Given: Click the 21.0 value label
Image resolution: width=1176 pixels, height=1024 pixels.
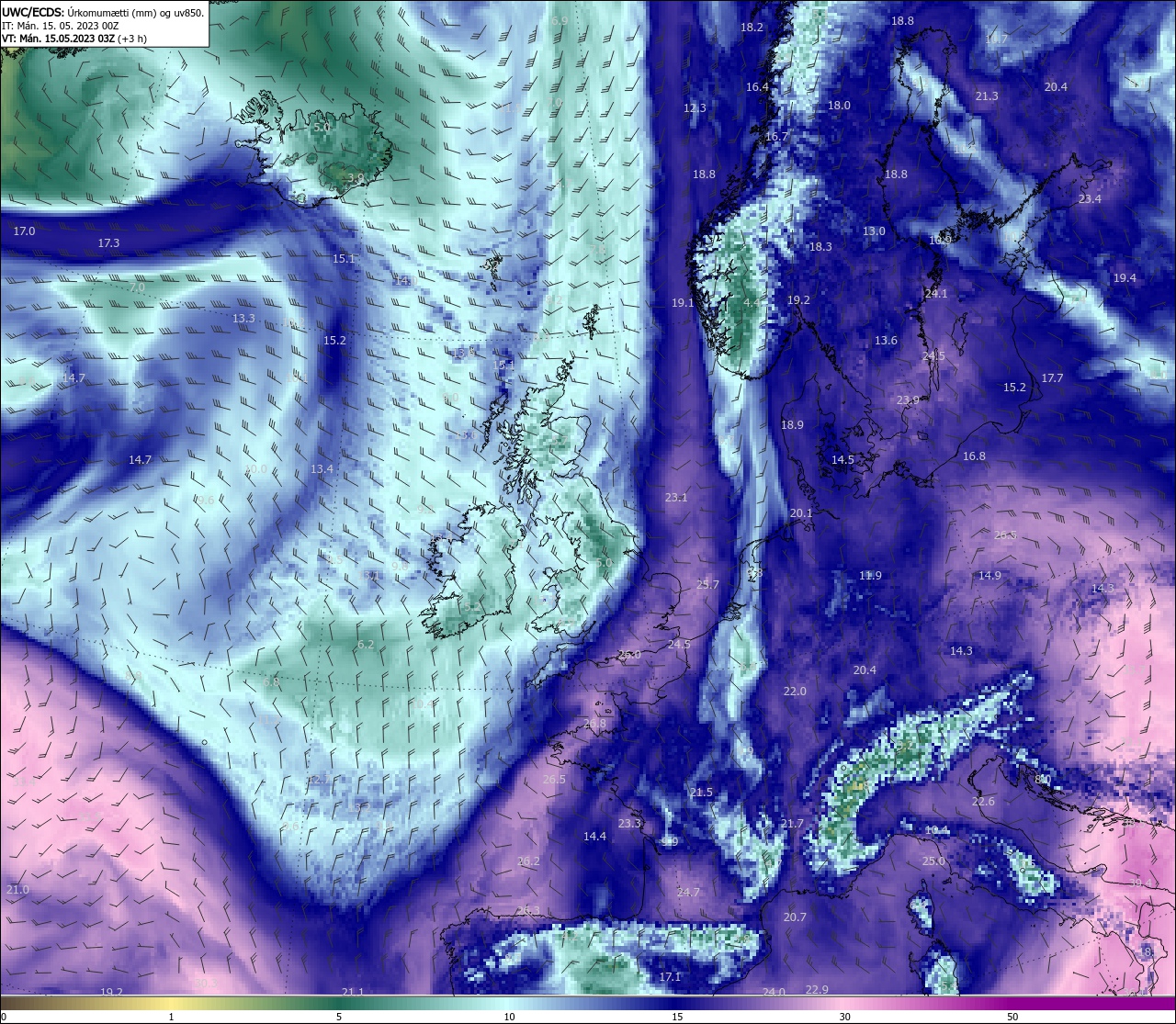Looking at the screenshot, I should coord(17,890).
